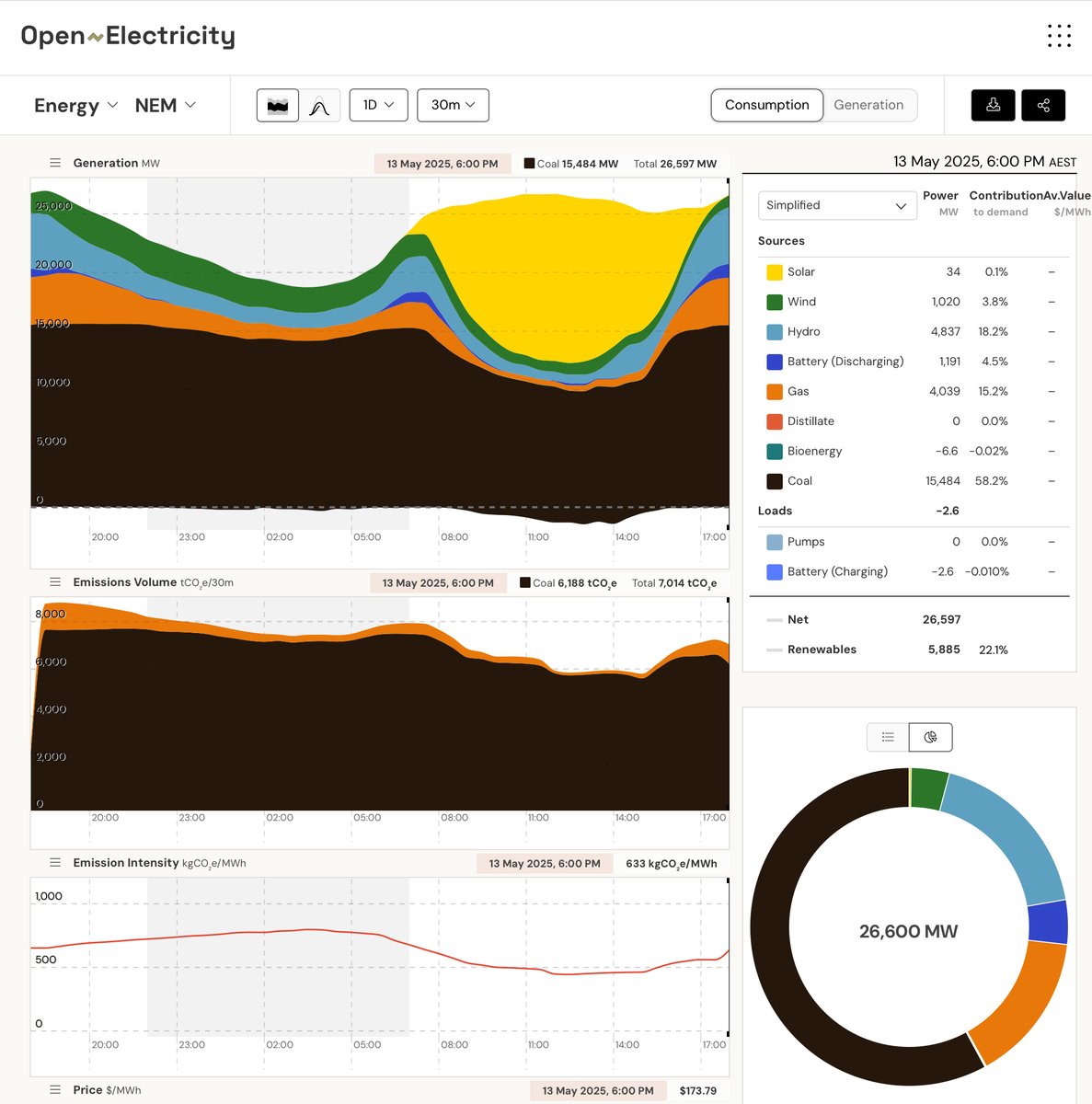This screenshot has width=1092, height=1104.
Task: Click the Emissions Volume chart title
Action: 153,582
